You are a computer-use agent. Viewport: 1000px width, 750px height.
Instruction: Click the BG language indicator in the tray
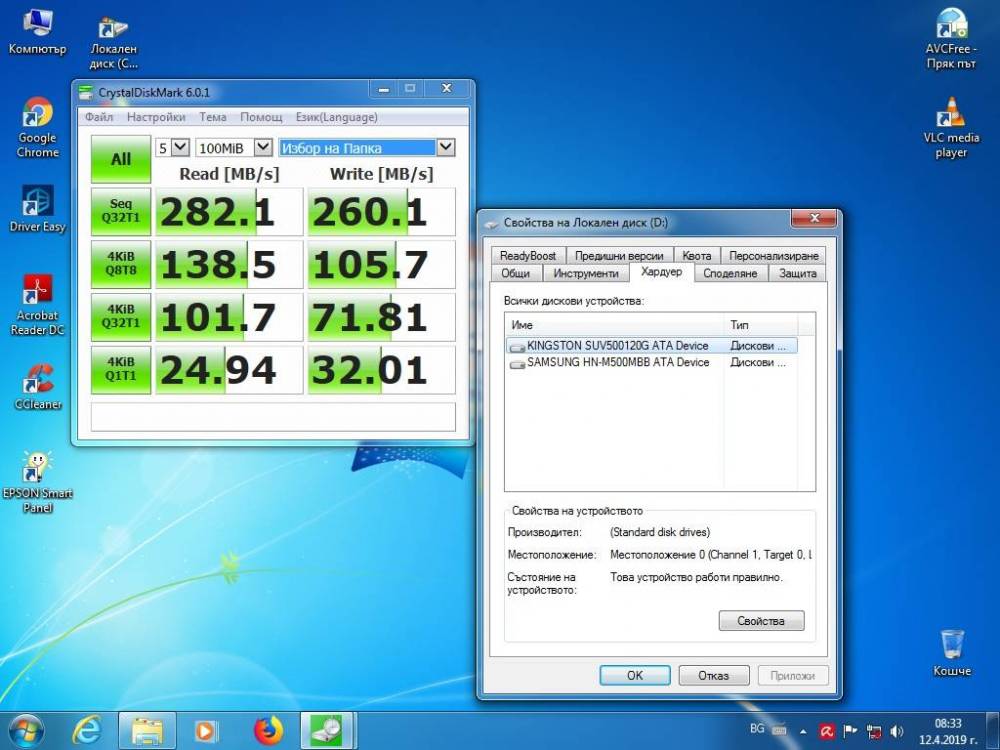[757, 728]
